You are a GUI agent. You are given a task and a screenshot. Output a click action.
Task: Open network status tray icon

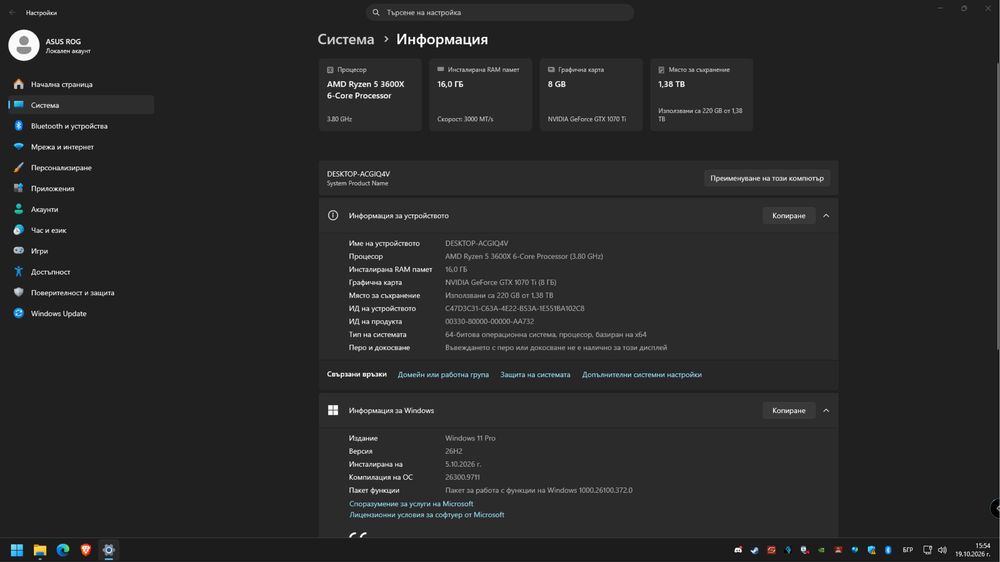point(927,550)
